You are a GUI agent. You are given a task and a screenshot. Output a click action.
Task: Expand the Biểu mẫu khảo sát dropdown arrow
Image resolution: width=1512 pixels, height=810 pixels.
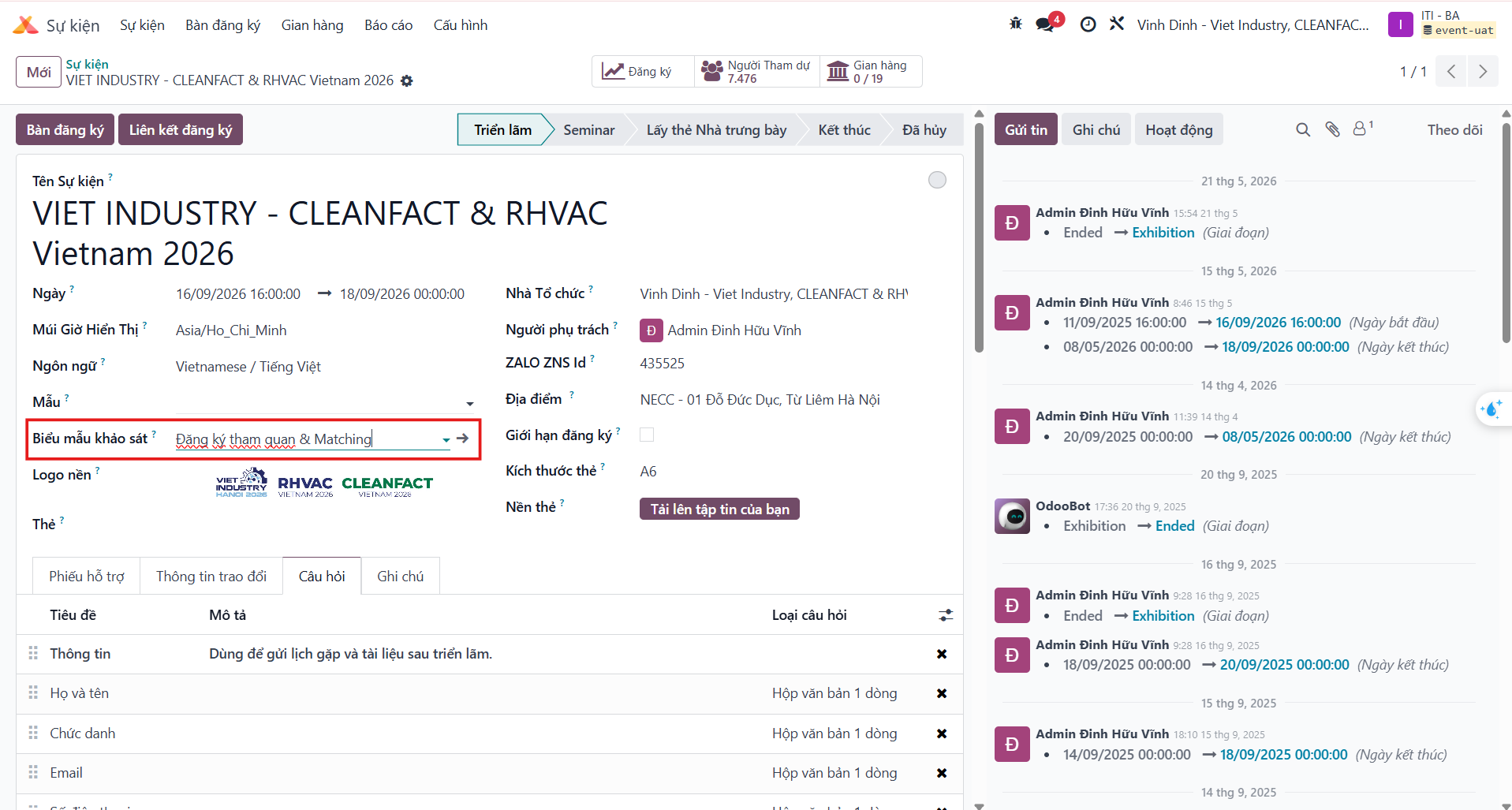[446, 440]
